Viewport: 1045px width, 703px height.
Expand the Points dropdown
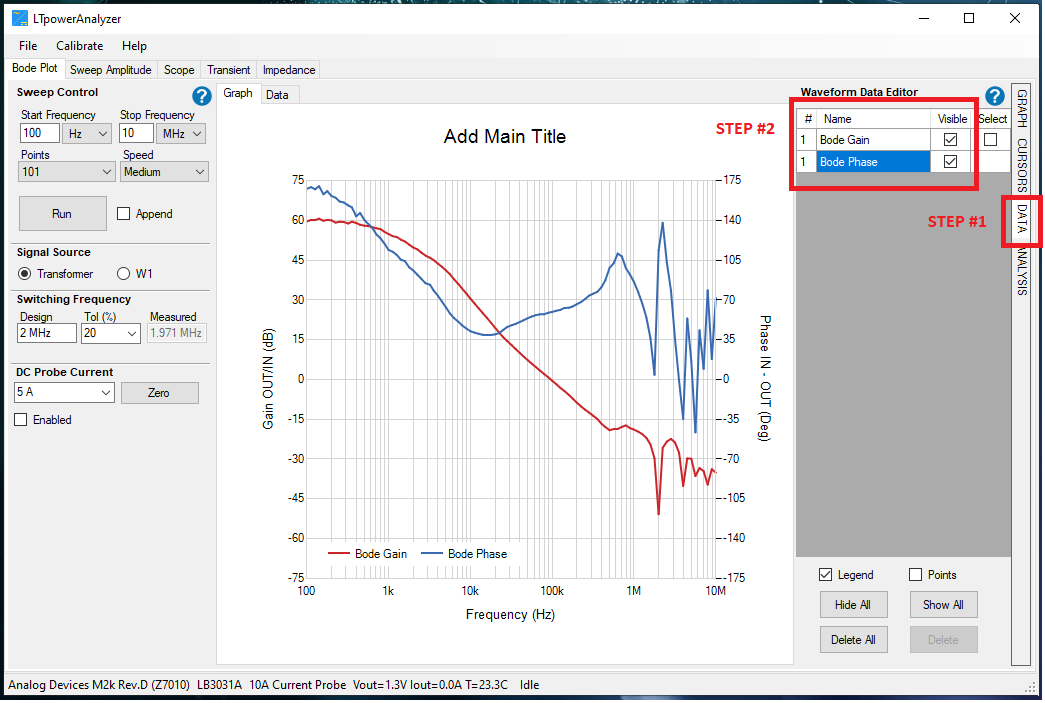pyautogui.click(x=67, y=172)
